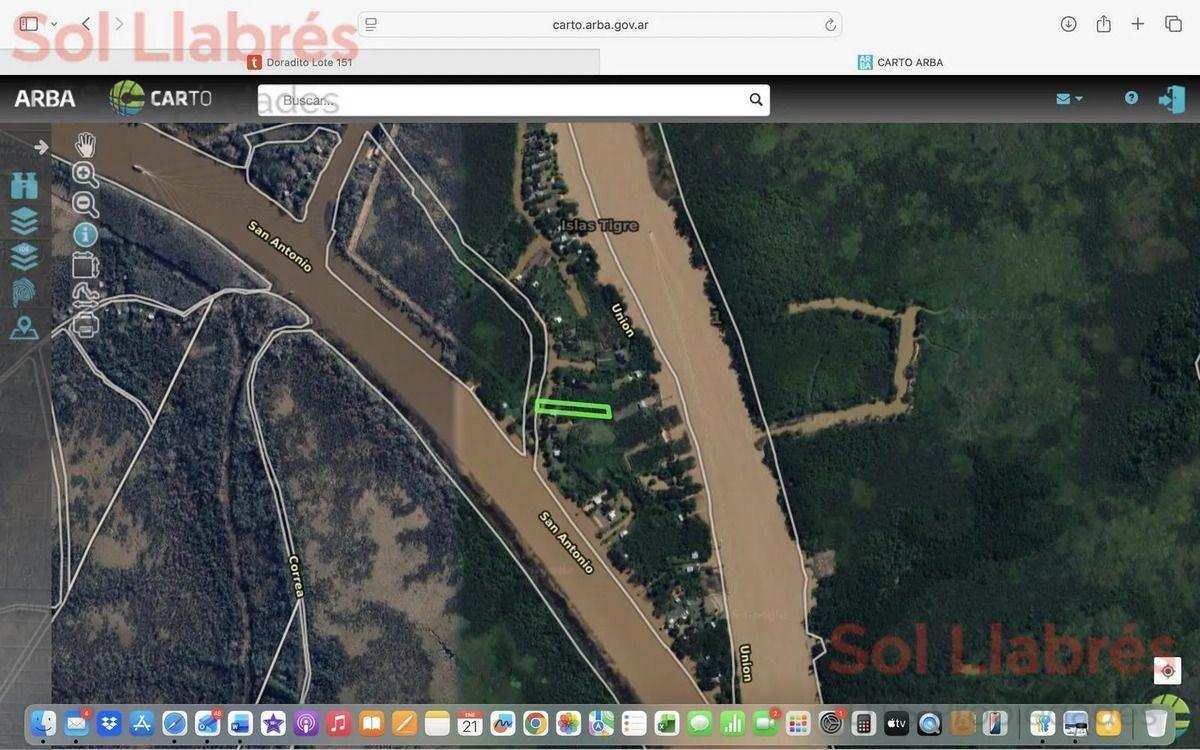This screenshot has width=1200, height=750.
Task: Go back in Safari history
Action: pos(86,24)
